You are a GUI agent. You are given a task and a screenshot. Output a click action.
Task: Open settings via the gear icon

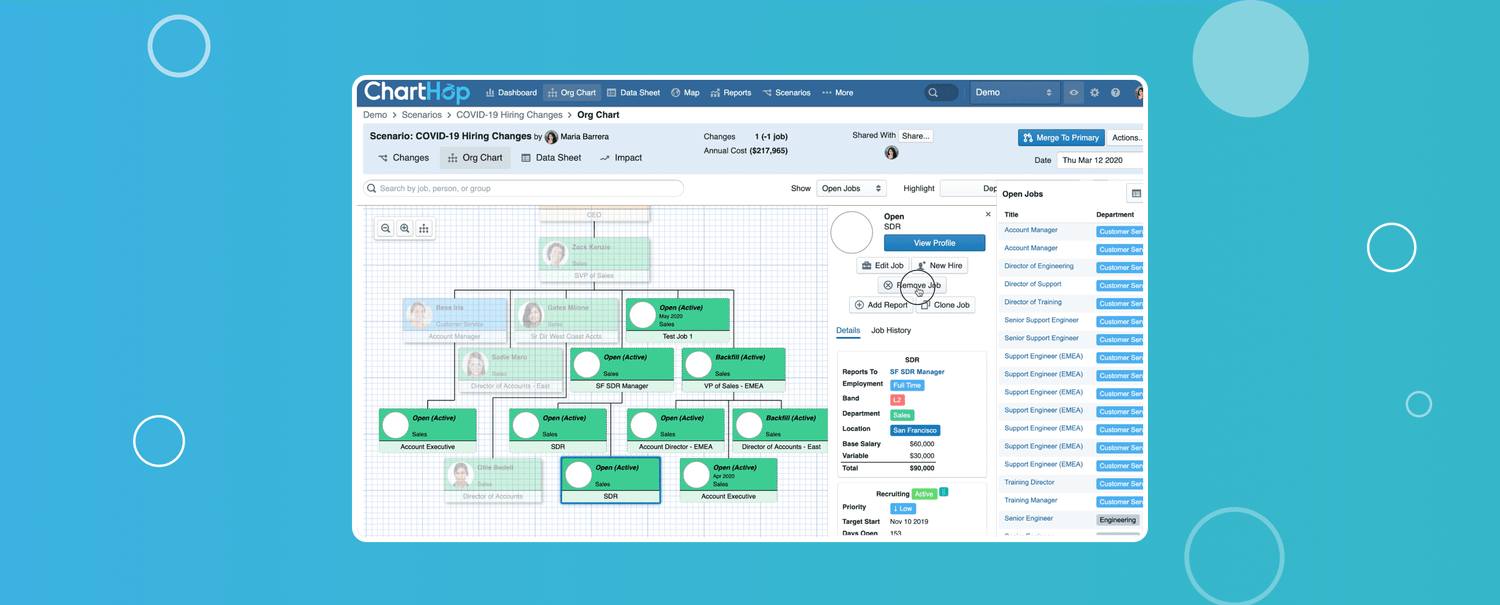1095,93
